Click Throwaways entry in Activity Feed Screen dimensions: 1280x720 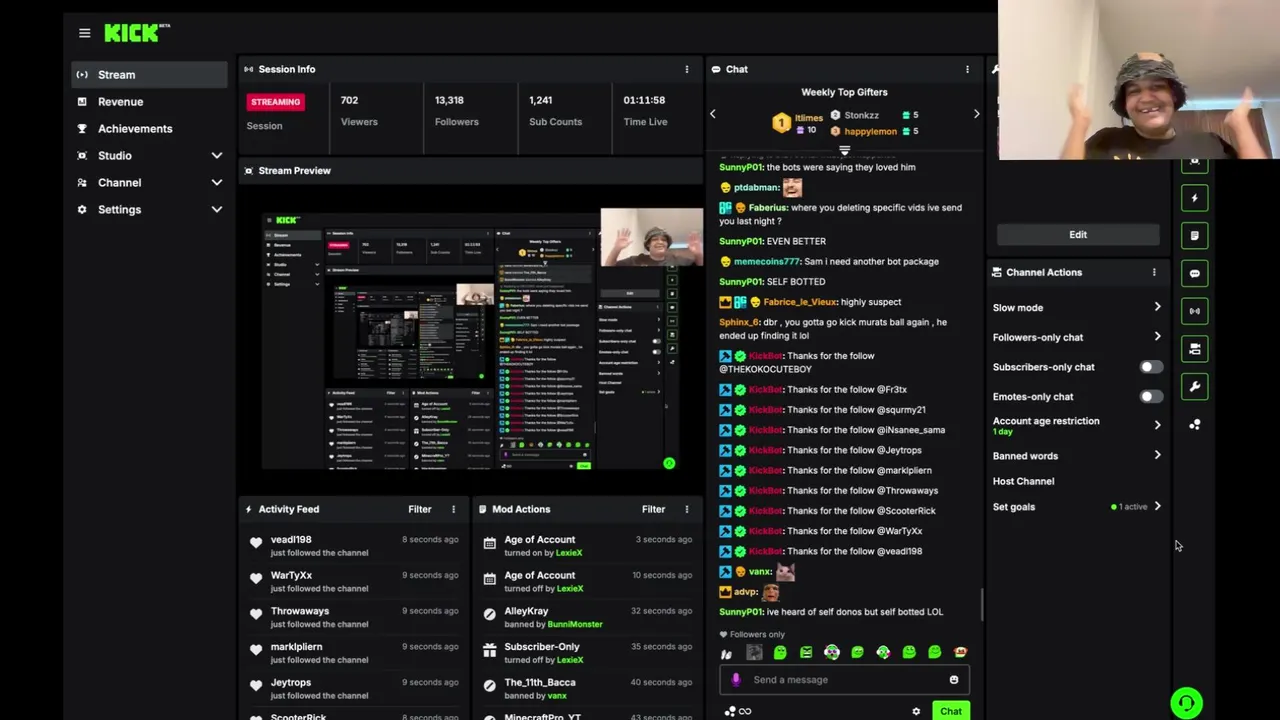coord(353,617)
